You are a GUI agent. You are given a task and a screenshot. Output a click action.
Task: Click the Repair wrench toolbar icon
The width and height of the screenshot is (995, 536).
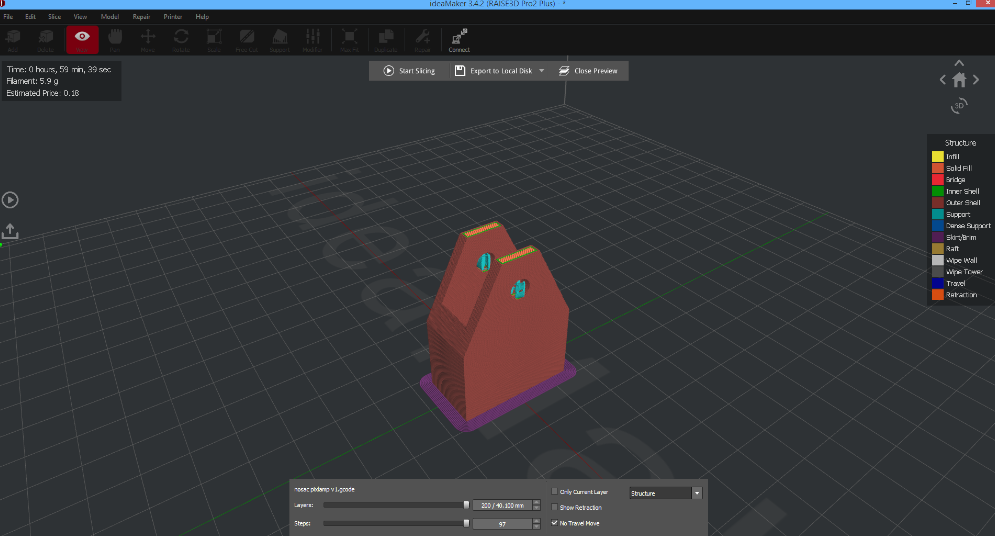[423, 39]
